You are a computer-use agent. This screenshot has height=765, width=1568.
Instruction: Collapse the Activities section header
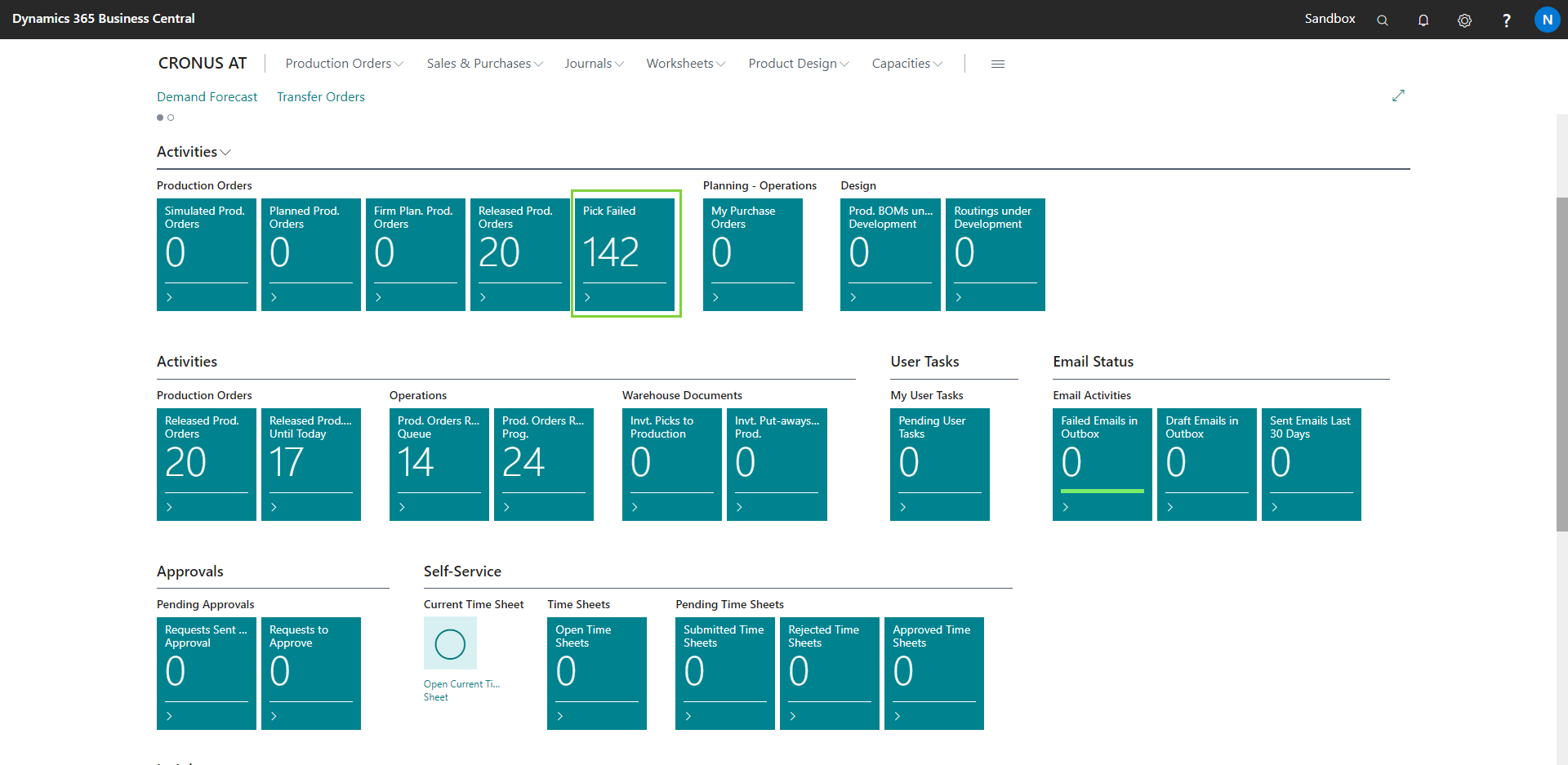[x=194, y=152]
